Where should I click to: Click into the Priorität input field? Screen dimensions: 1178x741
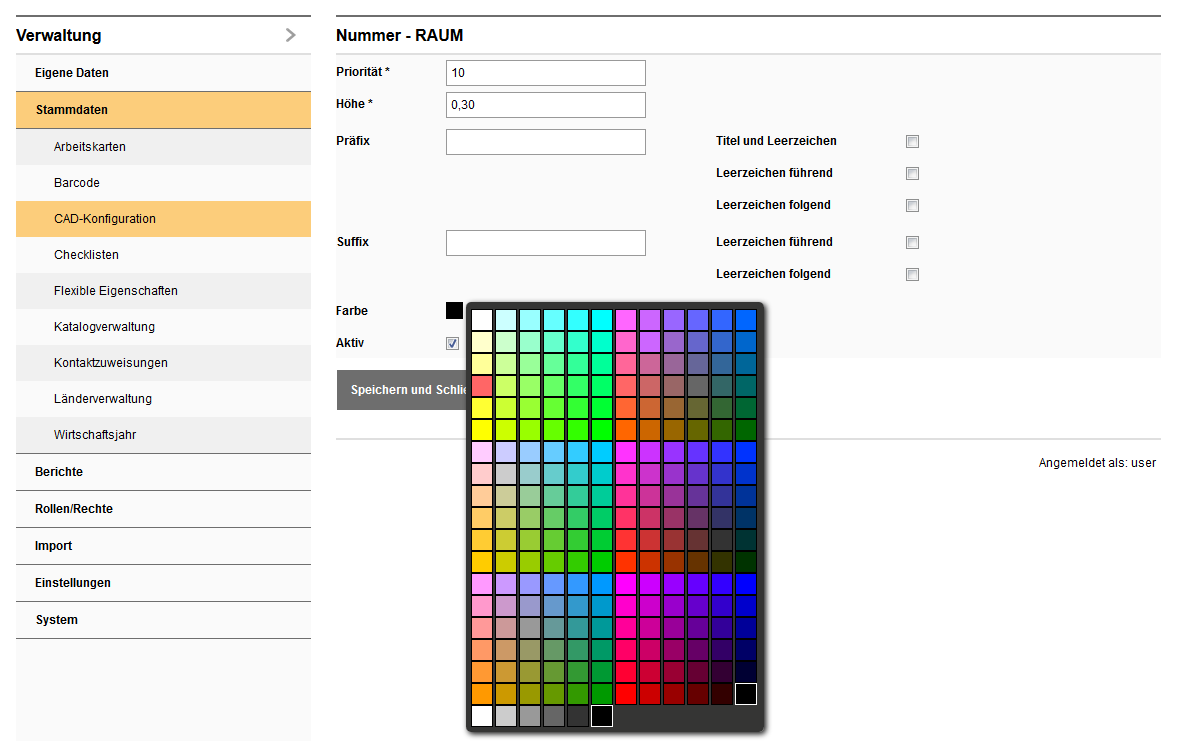(x=545, y=73)
